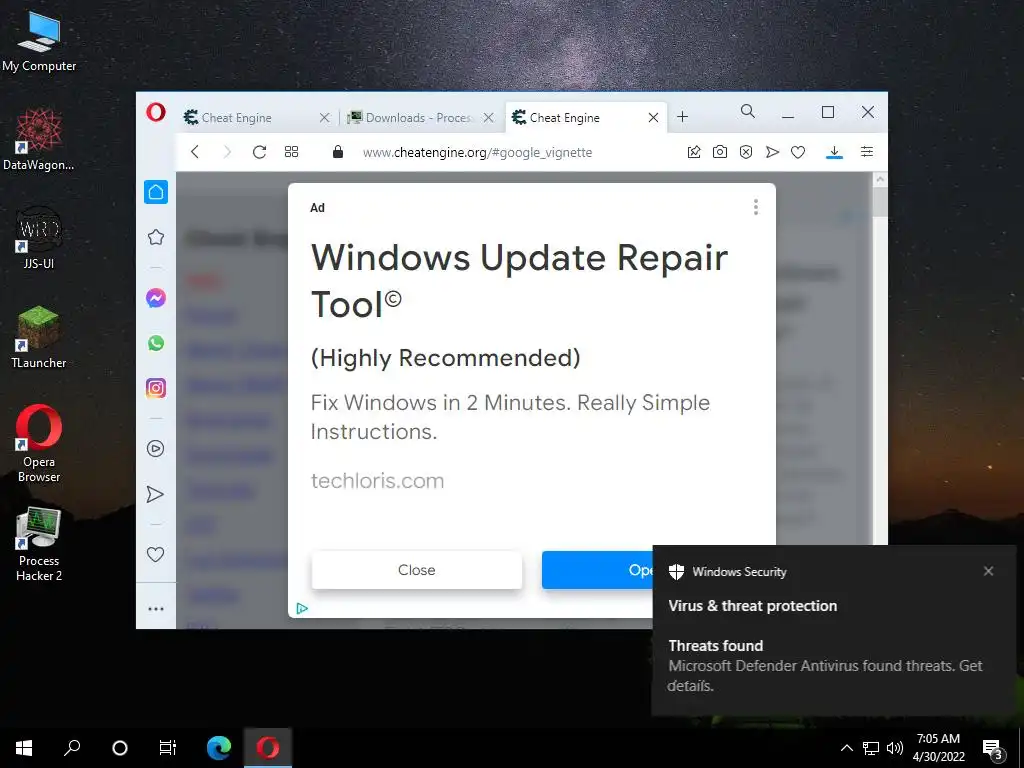Click the Windows Update Repair Tool headline
The height and width of the screenshot is (768, 1024).
[x=519, y=281]
